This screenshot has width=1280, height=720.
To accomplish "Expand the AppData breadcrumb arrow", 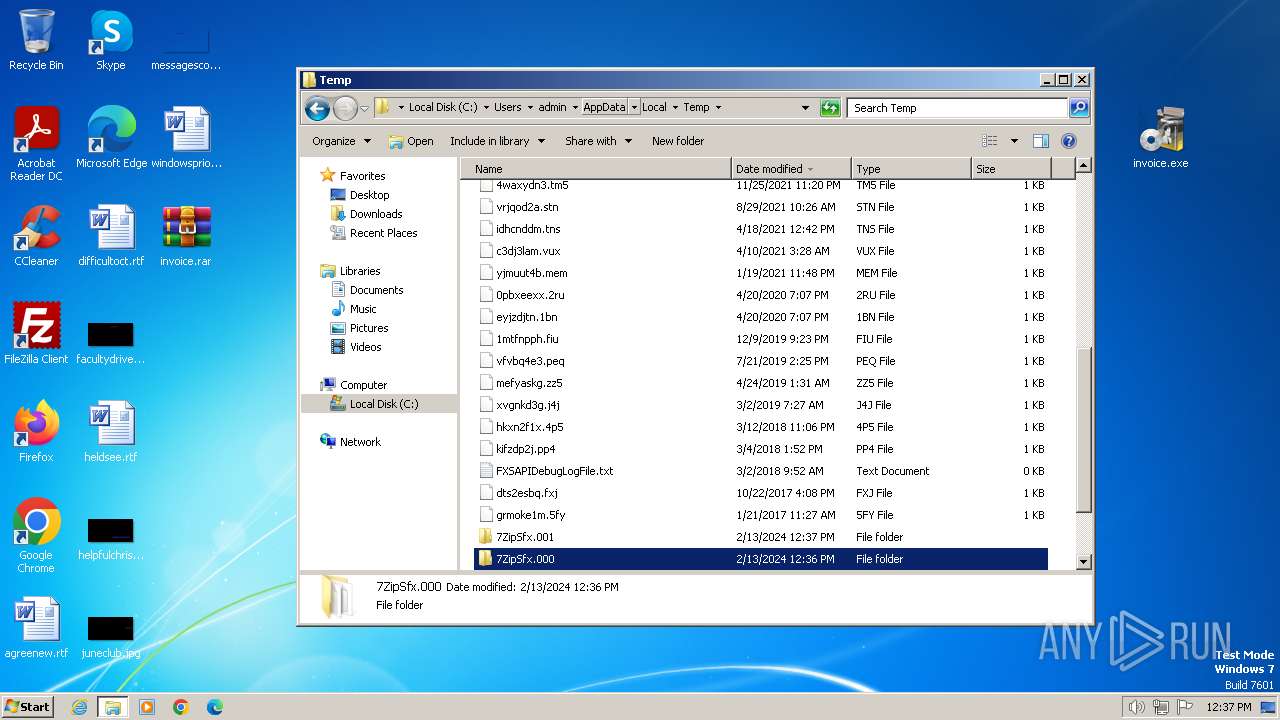I will [634, 108].
